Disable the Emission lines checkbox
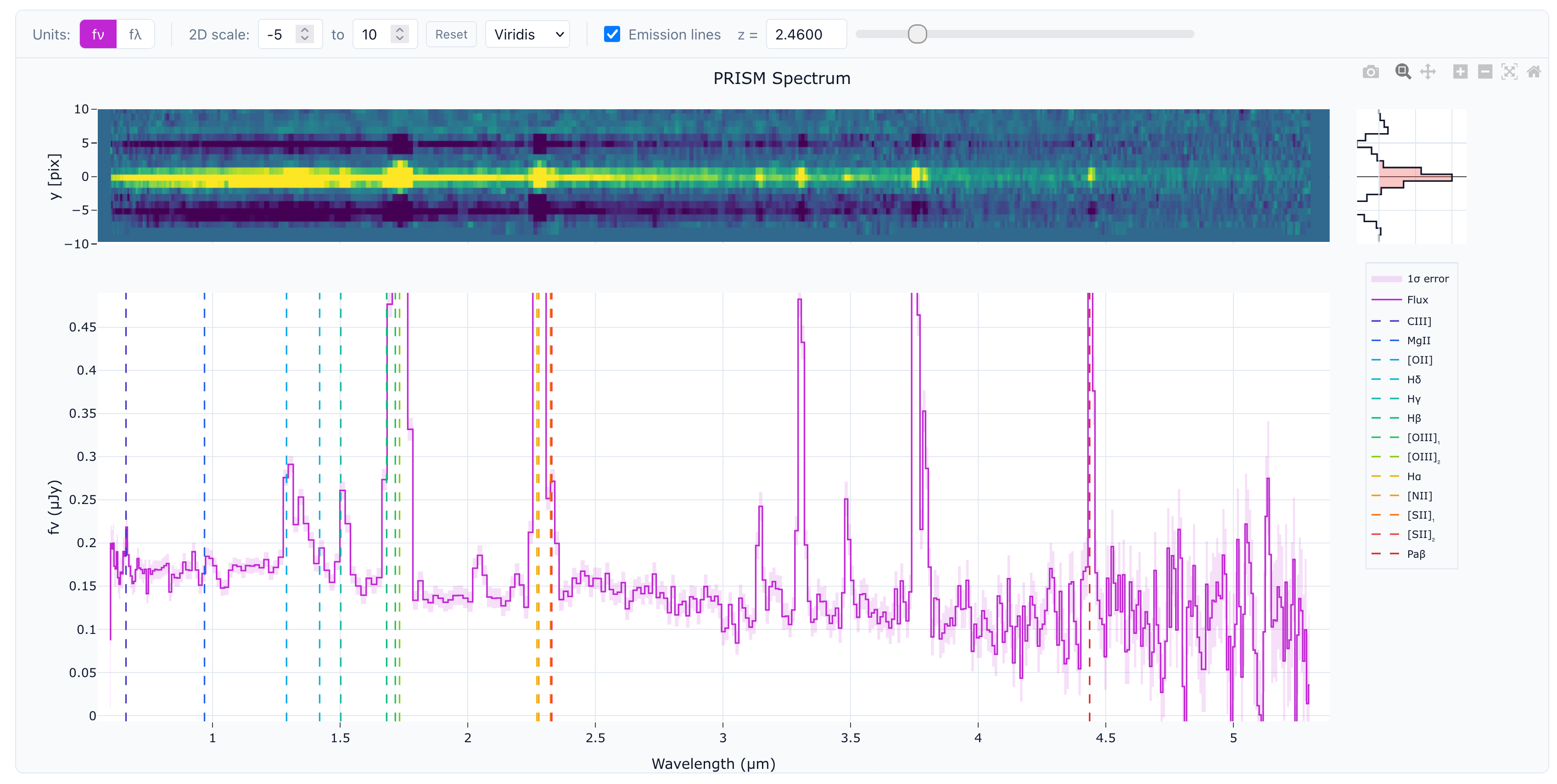The image size is (1557, 784). 612,34
